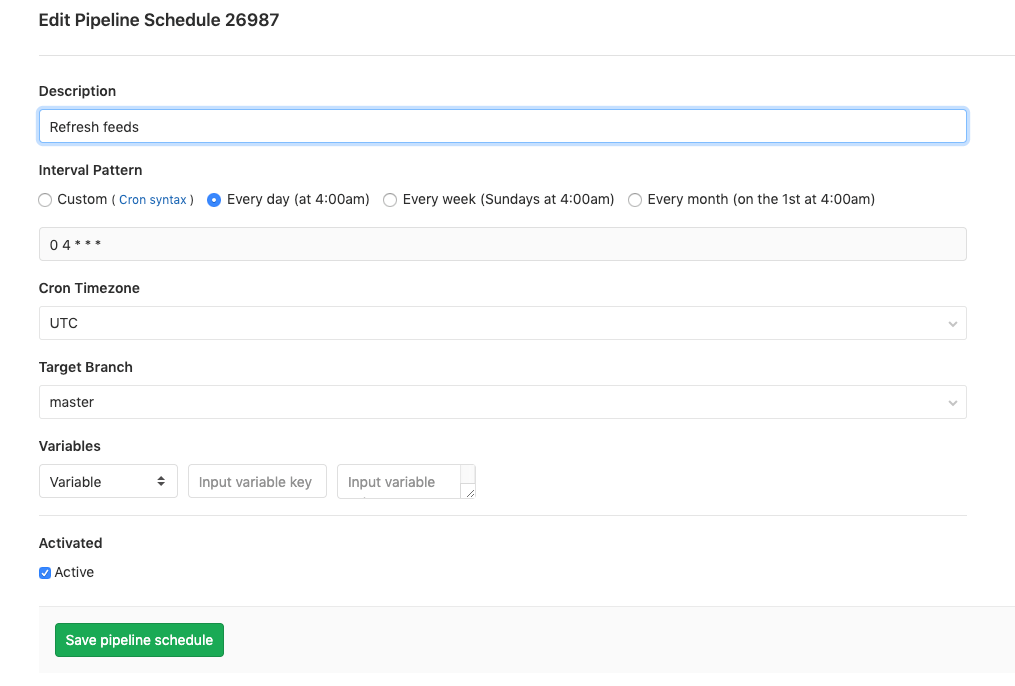
Task: Click the Interval Pattern section label
Action: click(90, 170)
